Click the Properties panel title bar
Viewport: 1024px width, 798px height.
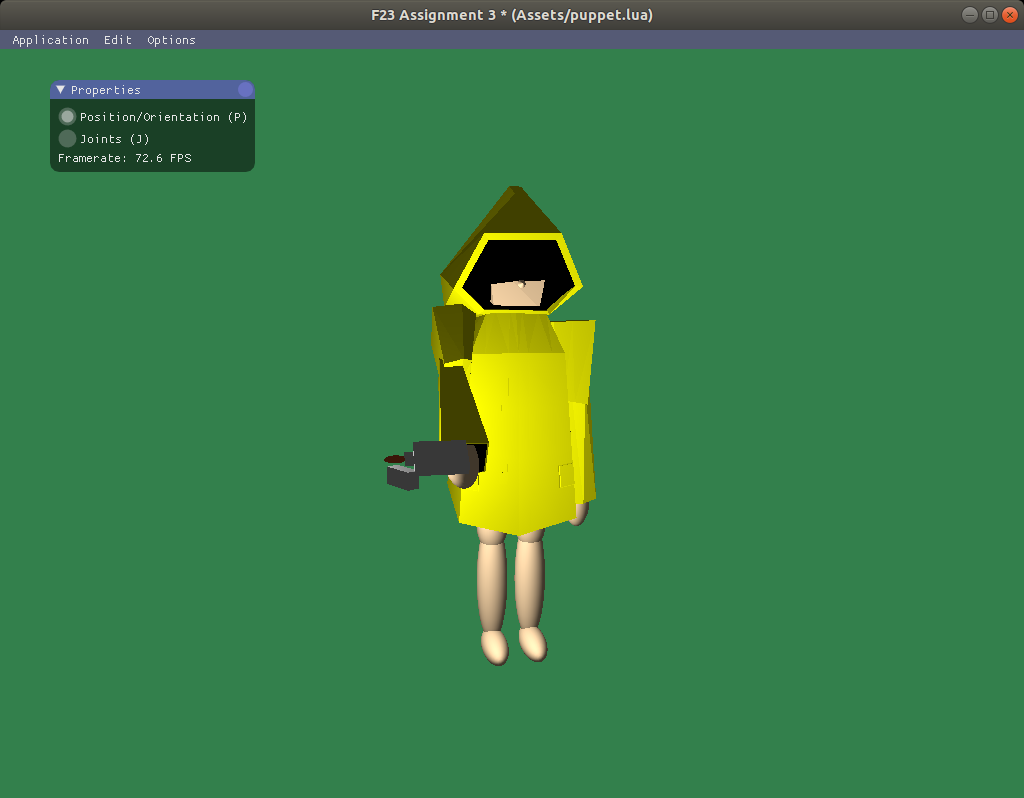tap(152, 89)
